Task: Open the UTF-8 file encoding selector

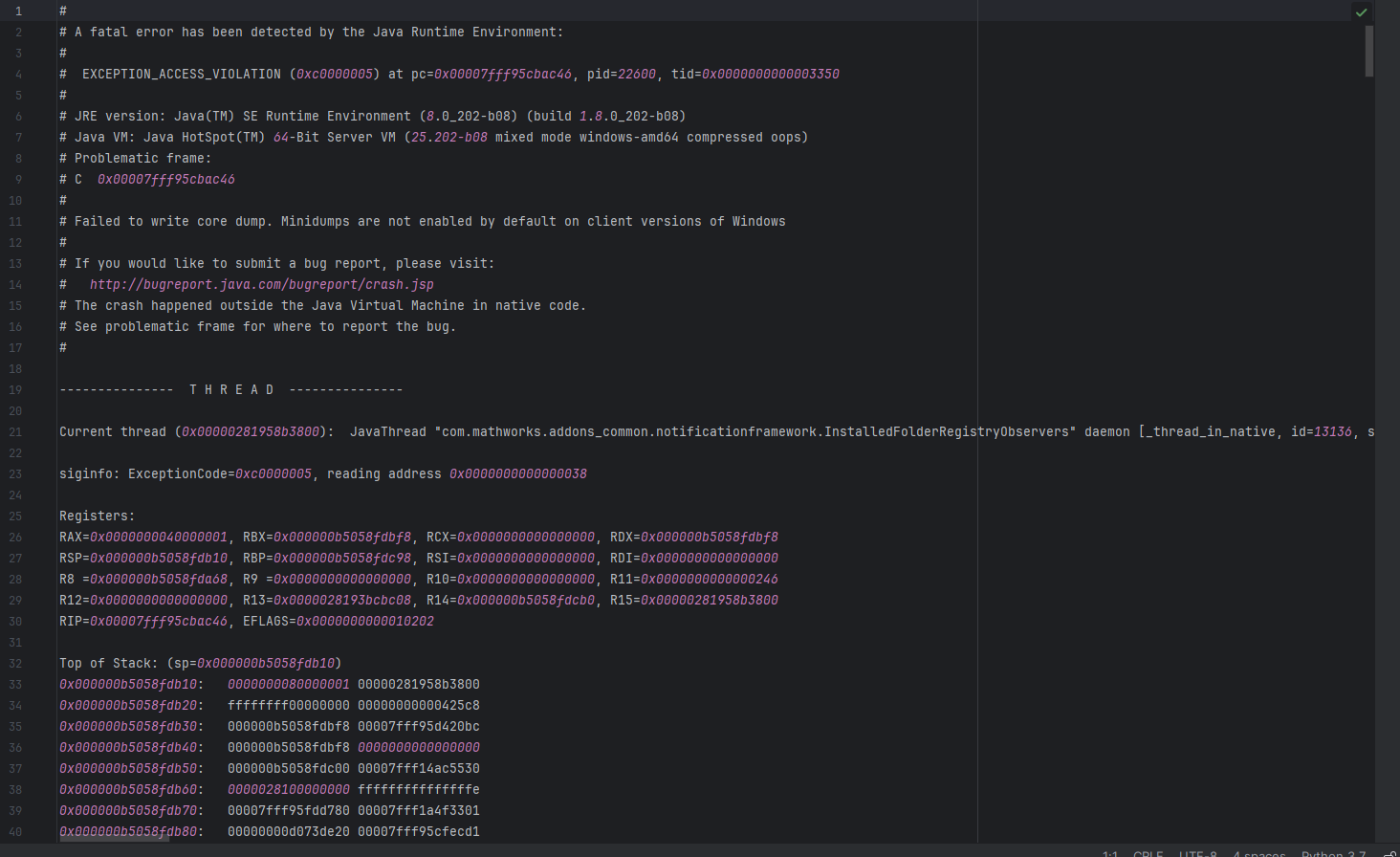Action: coord(1197,853)
